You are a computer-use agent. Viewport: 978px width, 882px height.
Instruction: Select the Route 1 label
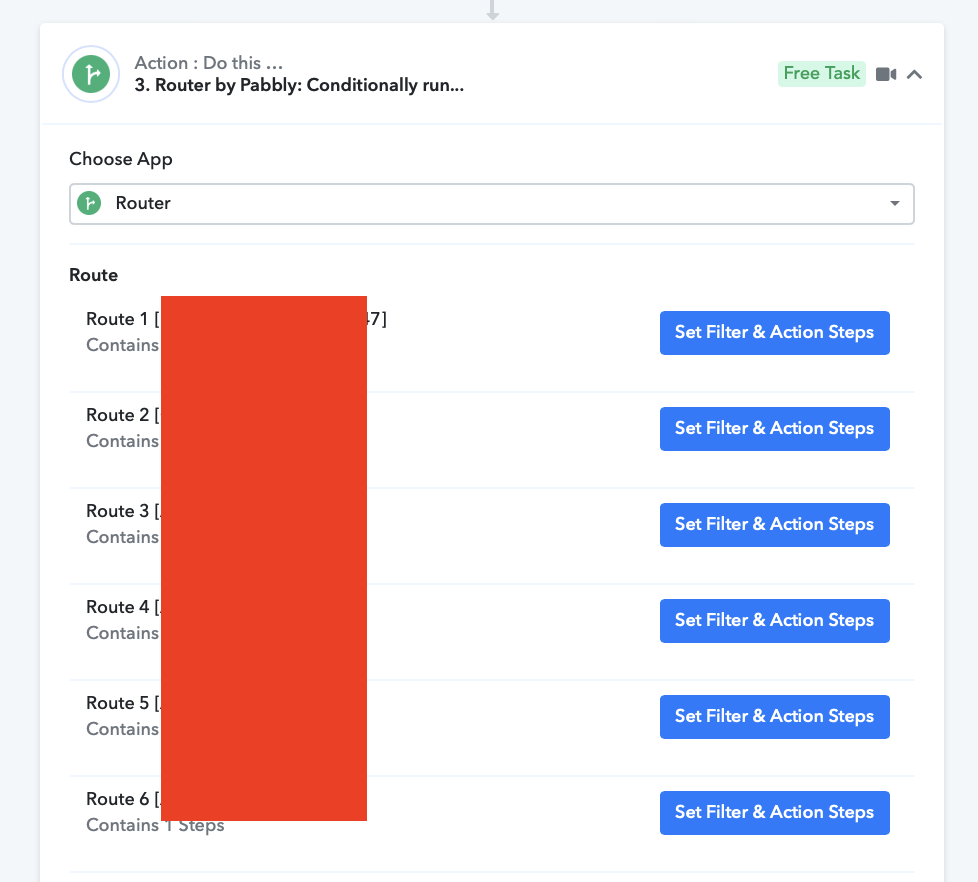coord(117,319)
